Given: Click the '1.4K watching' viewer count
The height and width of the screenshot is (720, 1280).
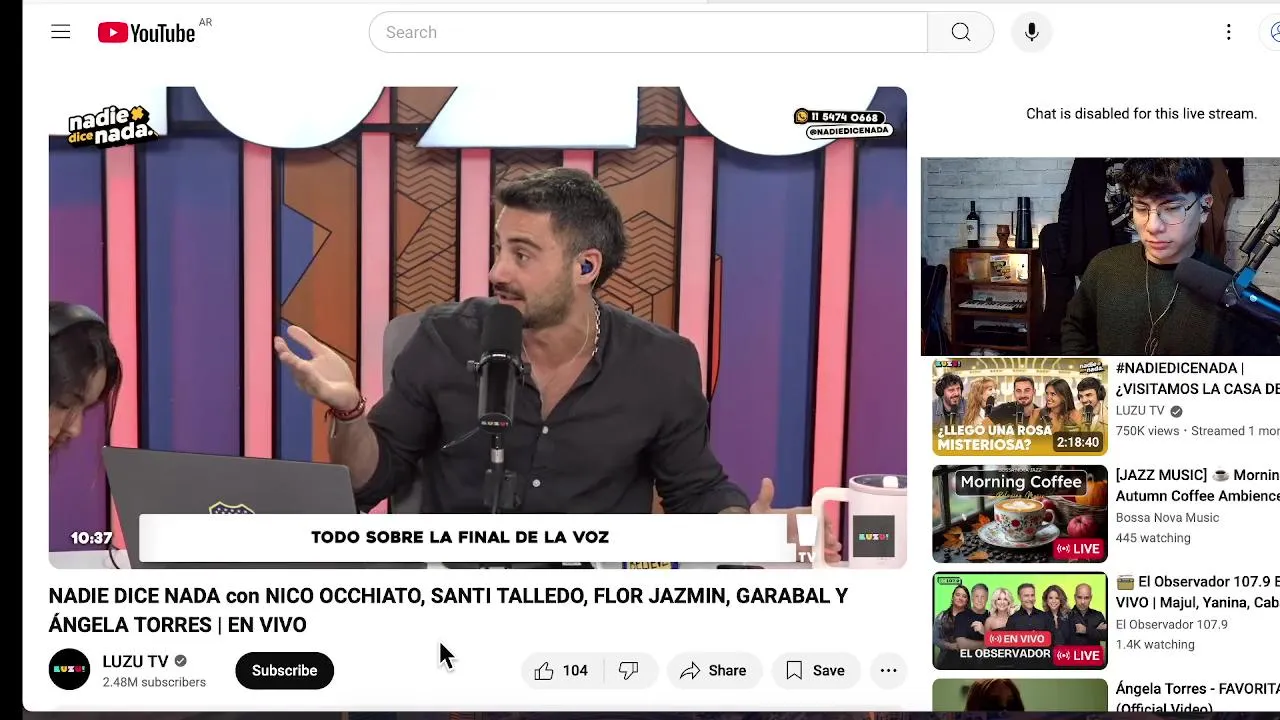Looking at the screenshot, I should pyautogui.click(x=1155, y=645).
